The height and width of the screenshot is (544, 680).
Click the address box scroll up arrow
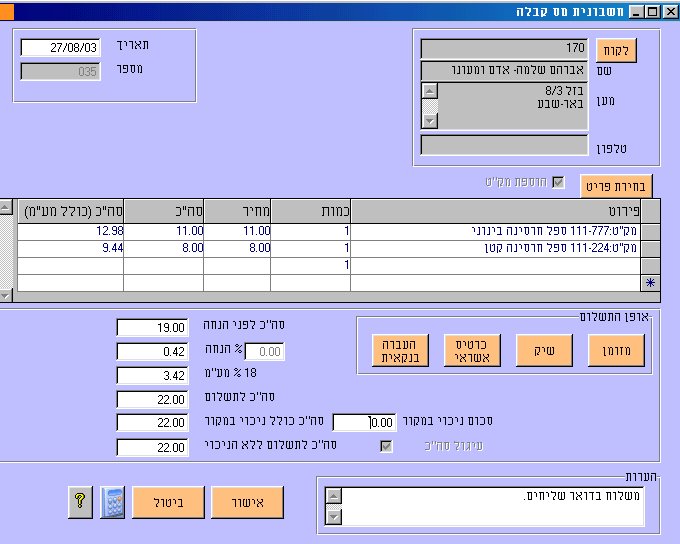coord(429,91)
